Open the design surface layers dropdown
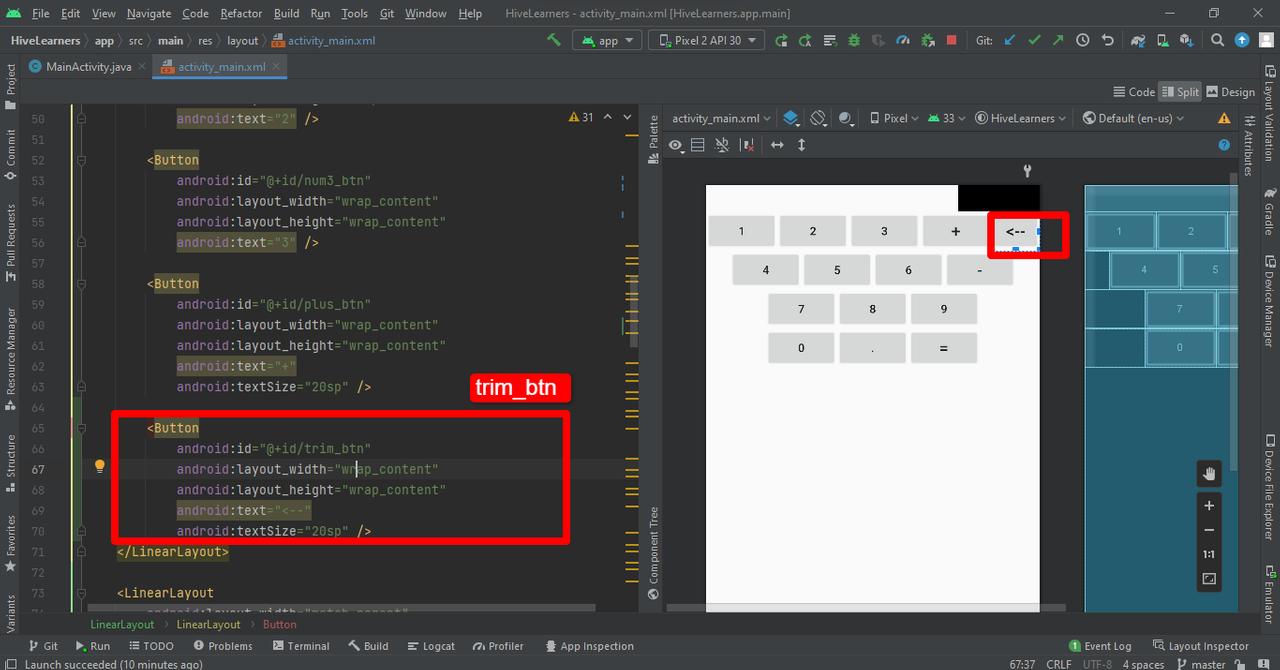This screenshot has height=670, width=1280. click(792, 118)
